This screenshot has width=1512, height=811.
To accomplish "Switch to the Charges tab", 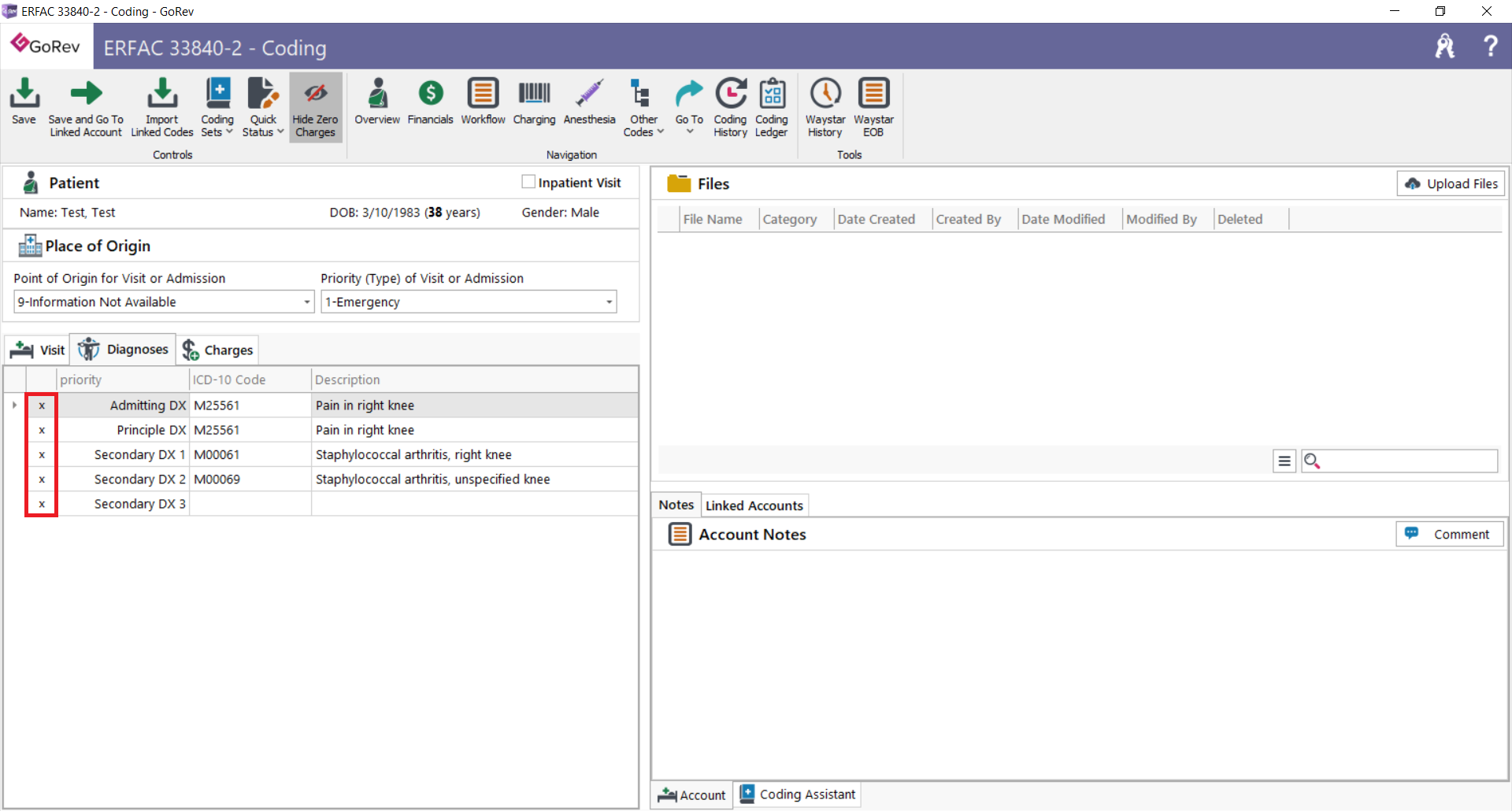I will pyautogui.click(x=218, y=350).
